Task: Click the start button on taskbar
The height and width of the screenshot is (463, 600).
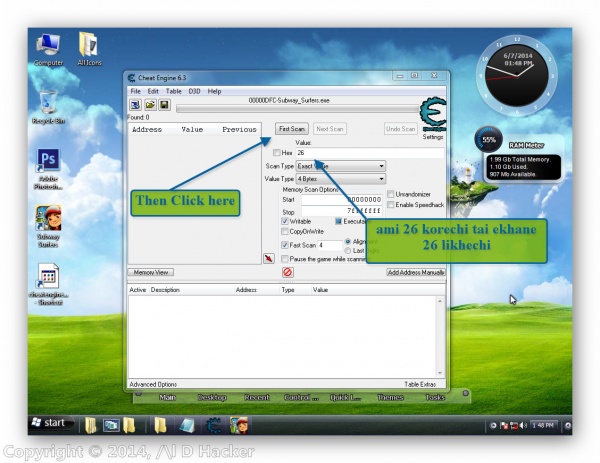Action: [51, 423]
